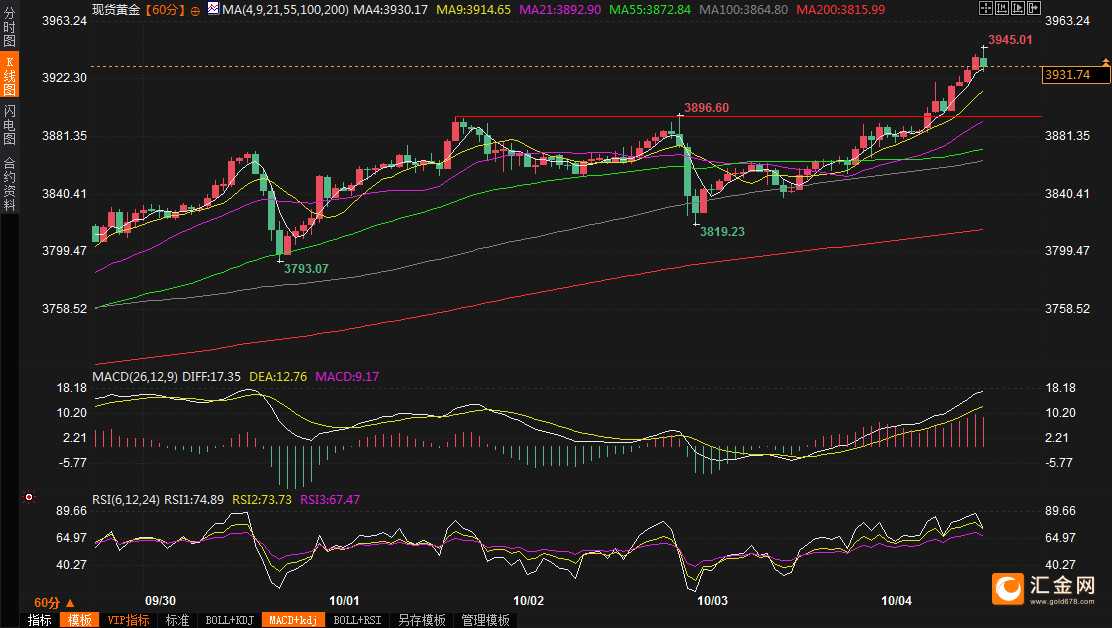This screenshot has width=1112, height=628.
Task: Click the orange circle icon after 【60分】
Action: click(195, 10)
